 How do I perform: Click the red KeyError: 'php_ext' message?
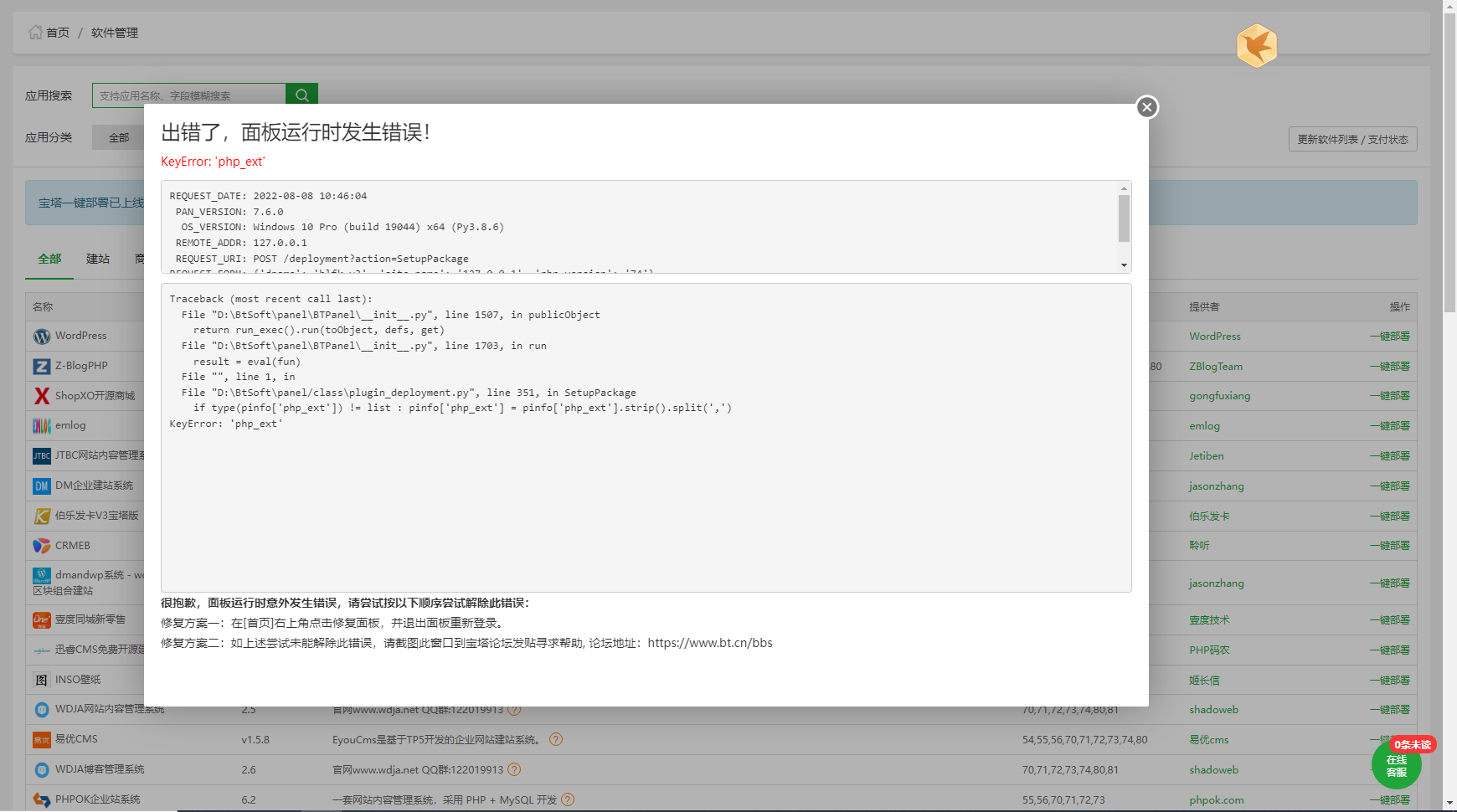coord(213,162)
